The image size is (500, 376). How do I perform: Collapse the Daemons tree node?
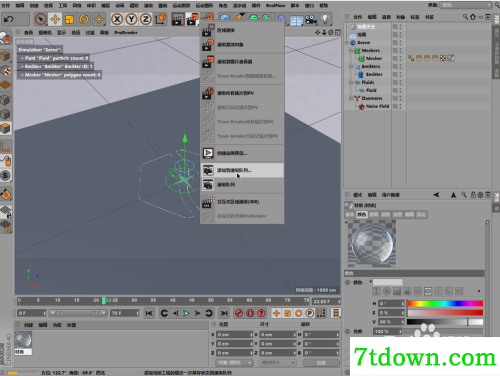tap(351, 98)
